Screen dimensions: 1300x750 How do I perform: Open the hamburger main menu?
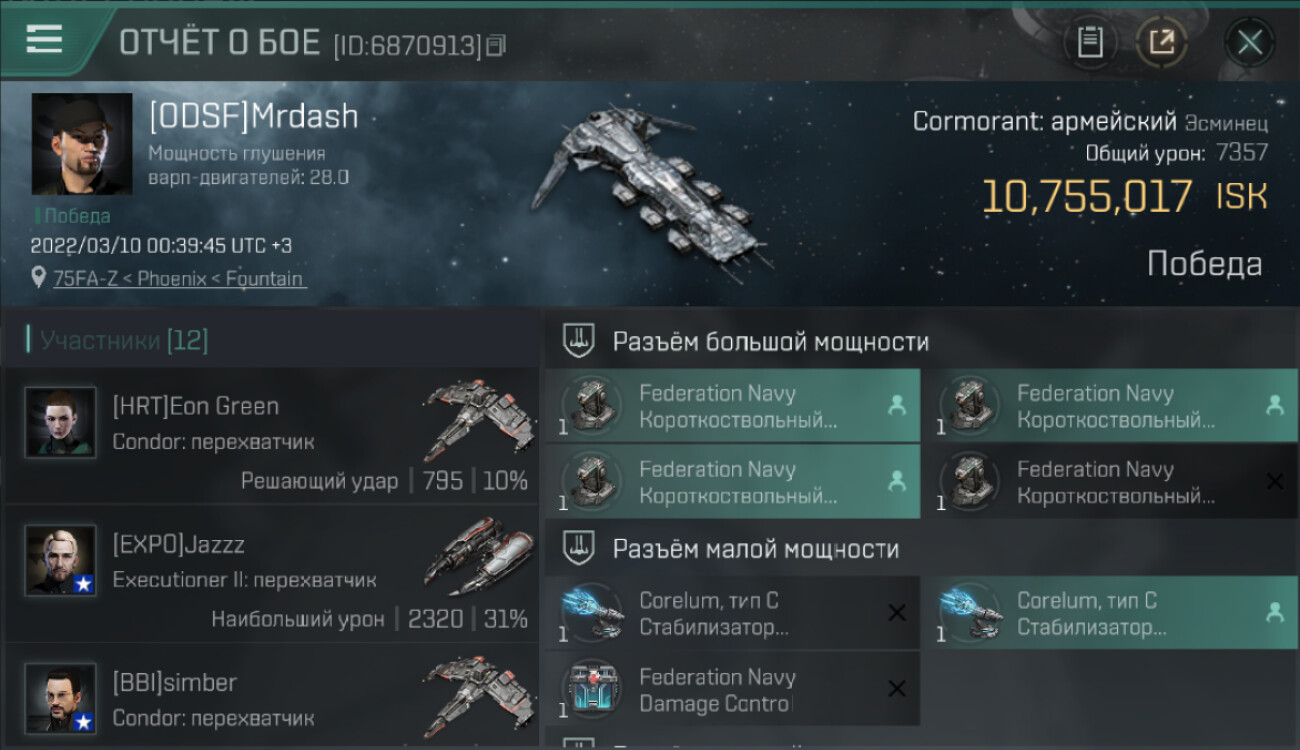[x=44, y=39]
